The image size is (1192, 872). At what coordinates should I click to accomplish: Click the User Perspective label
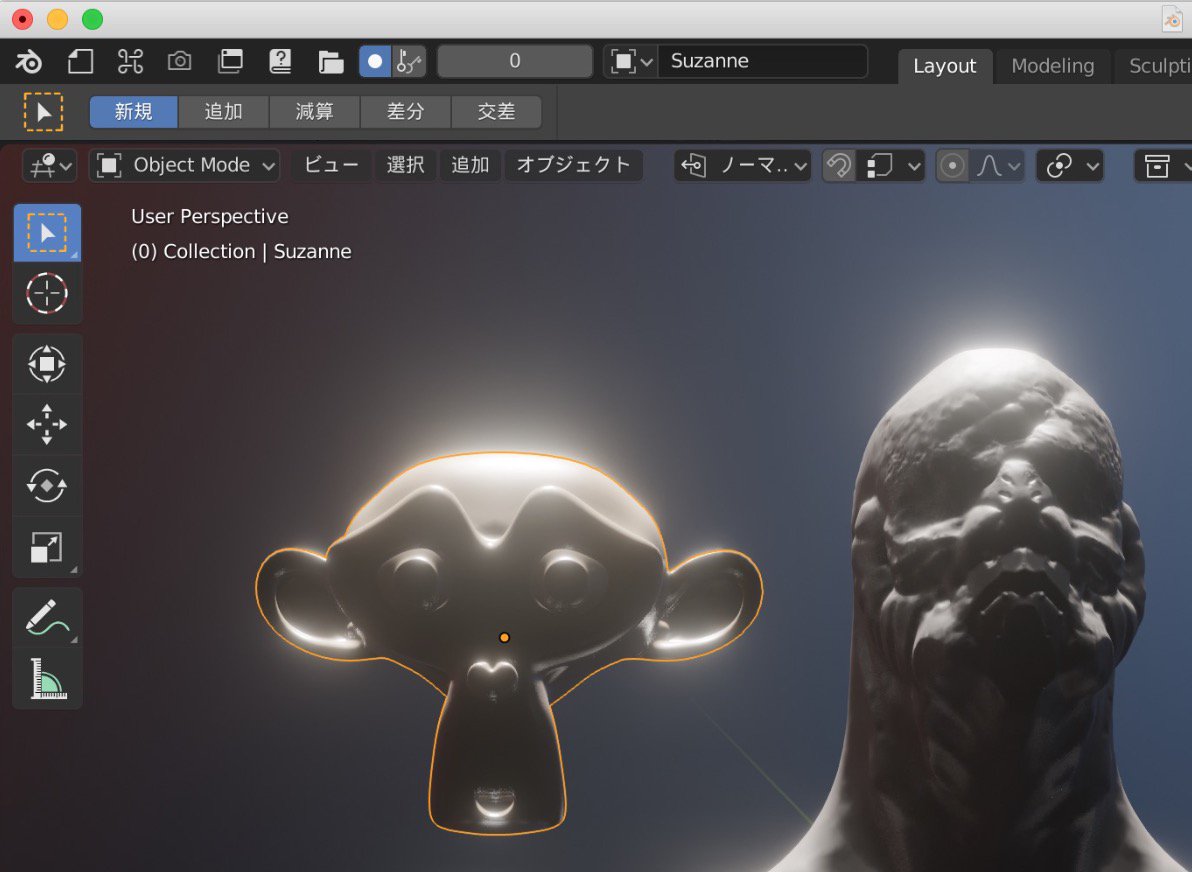point(210,217)
